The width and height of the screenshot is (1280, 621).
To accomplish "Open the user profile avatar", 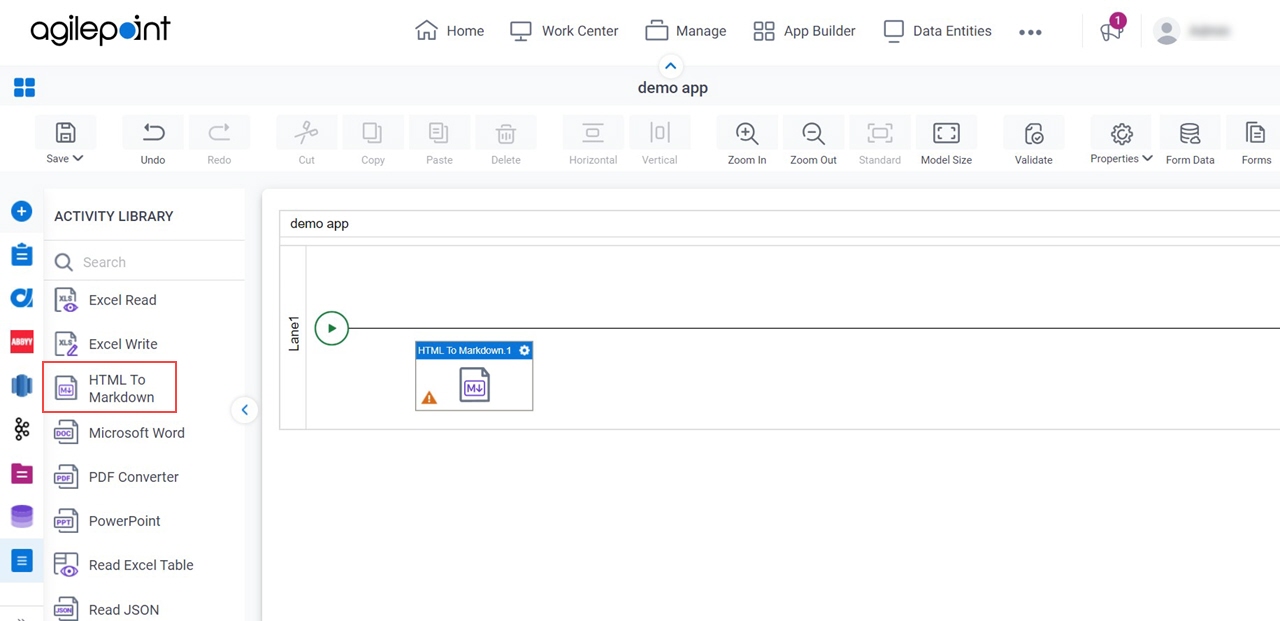I will [1166, 31].
